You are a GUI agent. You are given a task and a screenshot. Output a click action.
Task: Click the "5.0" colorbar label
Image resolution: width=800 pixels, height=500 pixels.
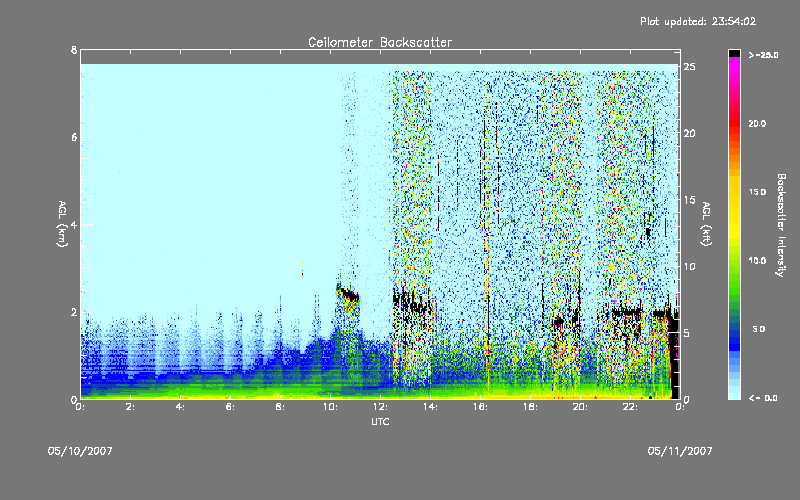759,329
